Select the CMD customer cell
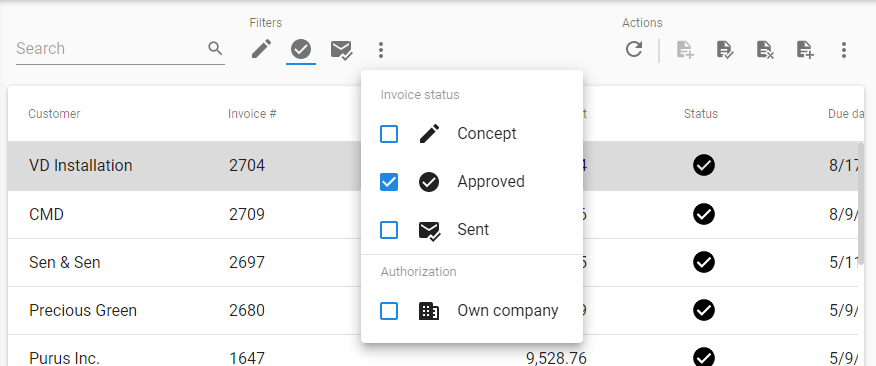876x366 pixels. click(x=46, y=214)
